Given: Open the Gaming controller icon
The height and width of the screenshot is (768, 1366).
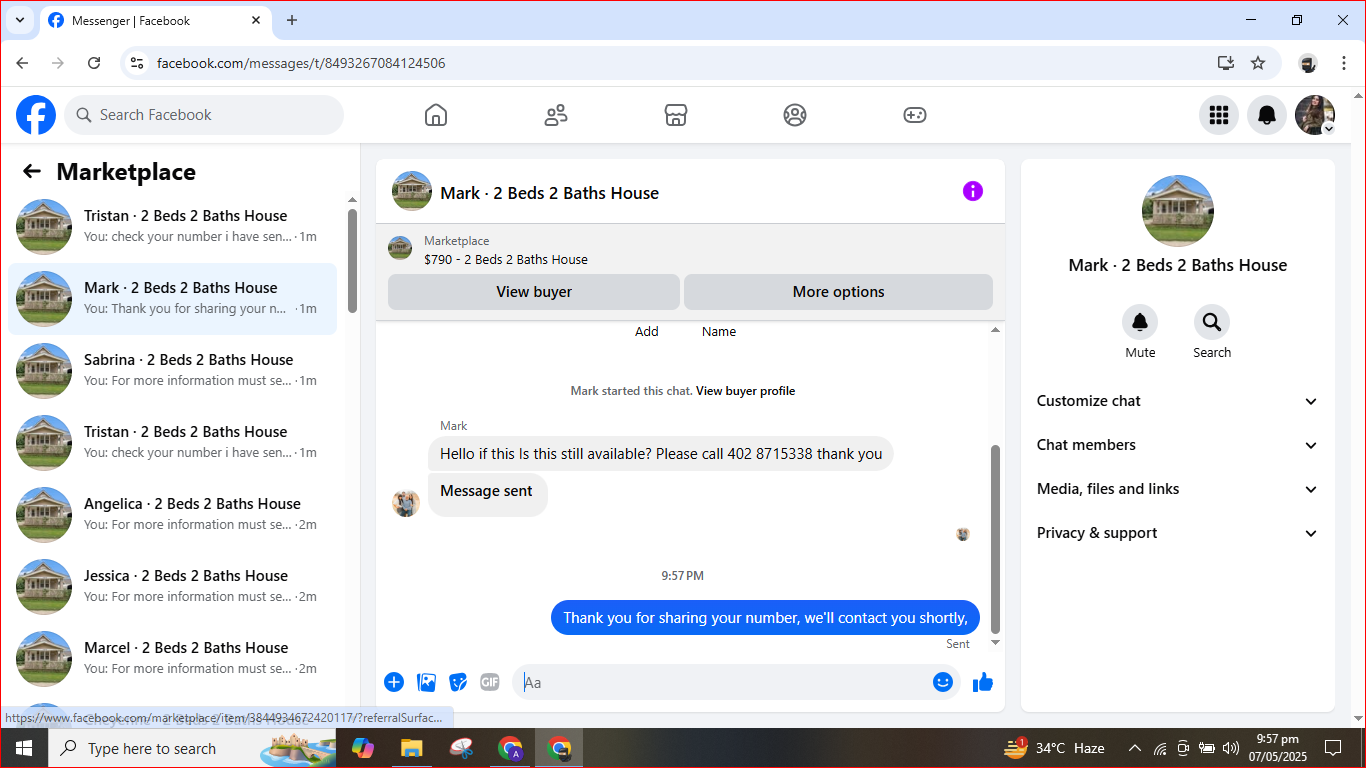Looking at the screenshot, I should tap(915, 115).
